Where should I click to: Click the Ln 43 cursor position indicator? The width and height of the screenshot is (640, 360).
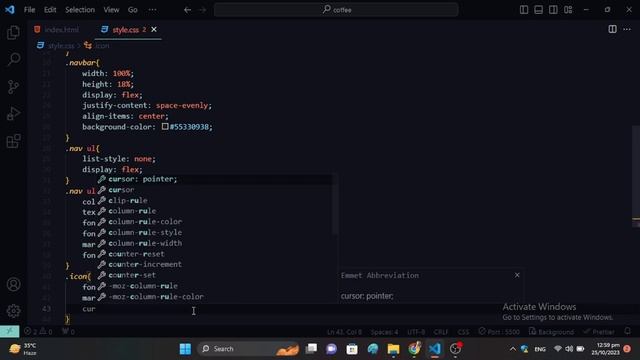[x=344, y=332]
